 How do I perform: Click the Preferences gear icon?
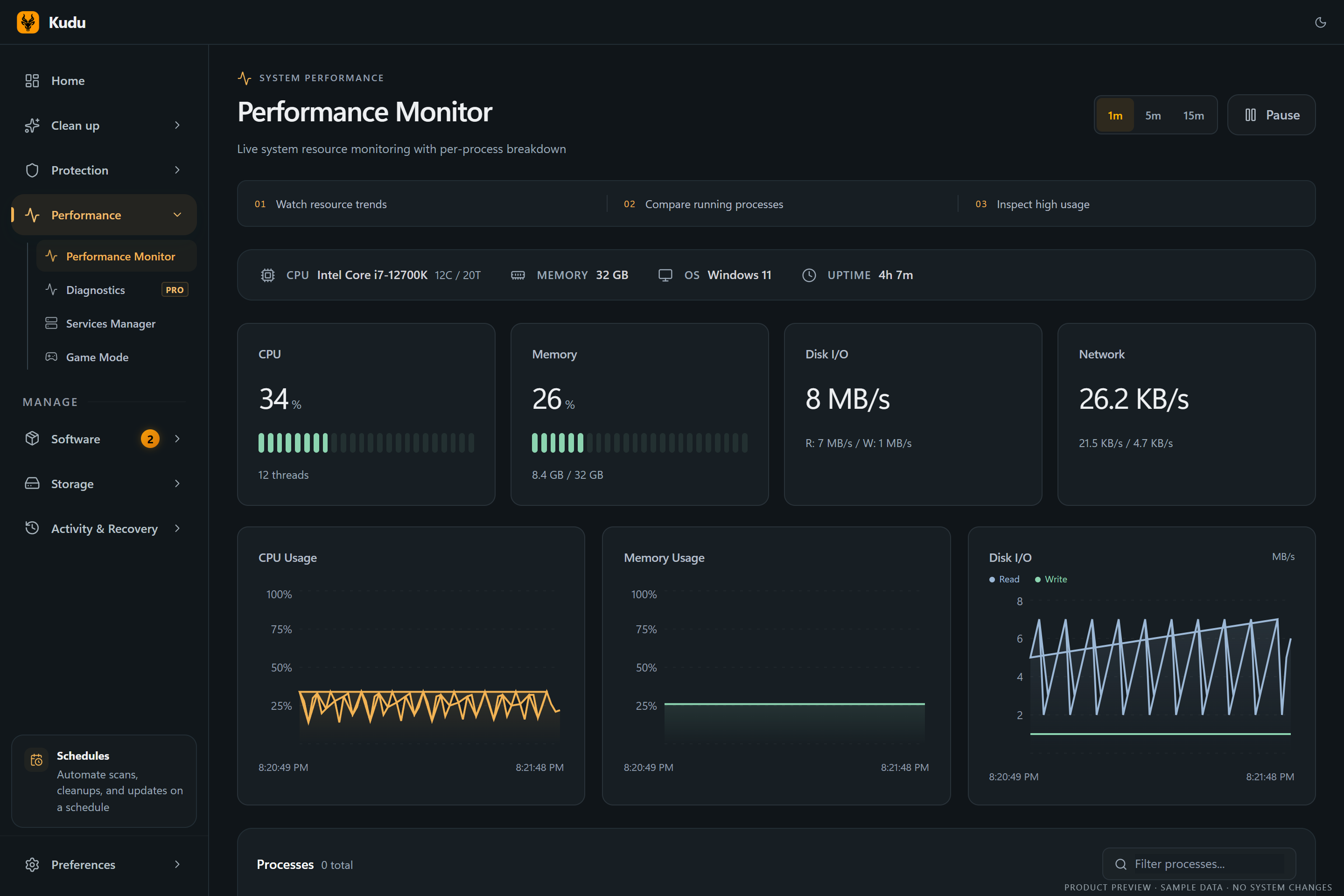pyautogui.click(x=32, y=865)
